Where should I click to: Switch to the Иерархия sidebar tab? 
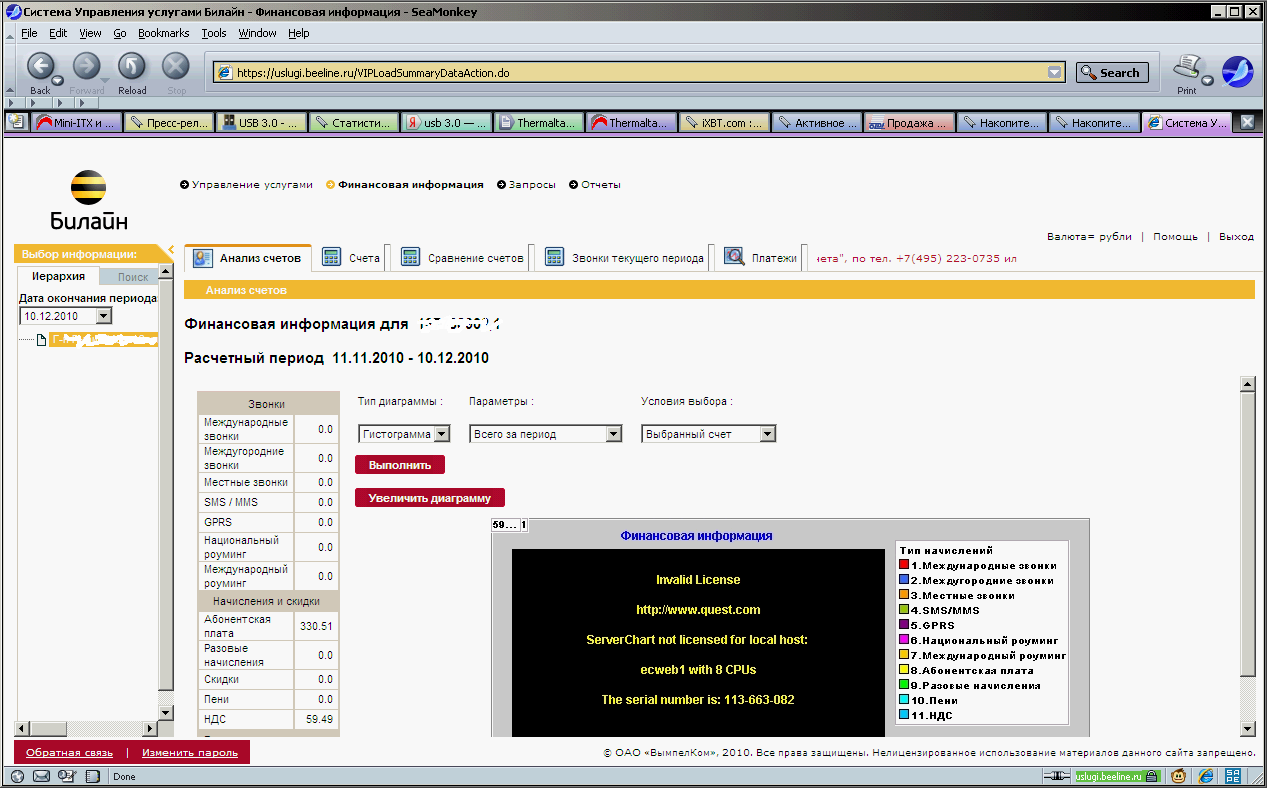click(58, 276)
